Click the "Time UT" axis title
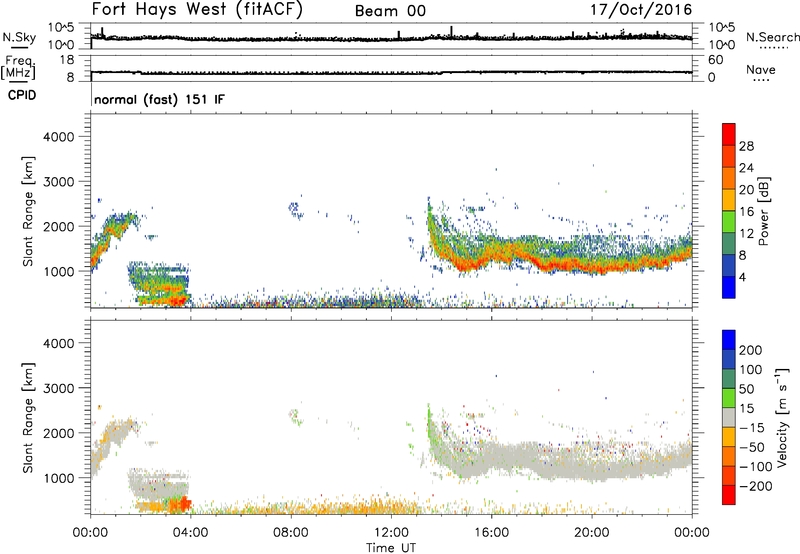The image size is (800, 554). [391, 548]
